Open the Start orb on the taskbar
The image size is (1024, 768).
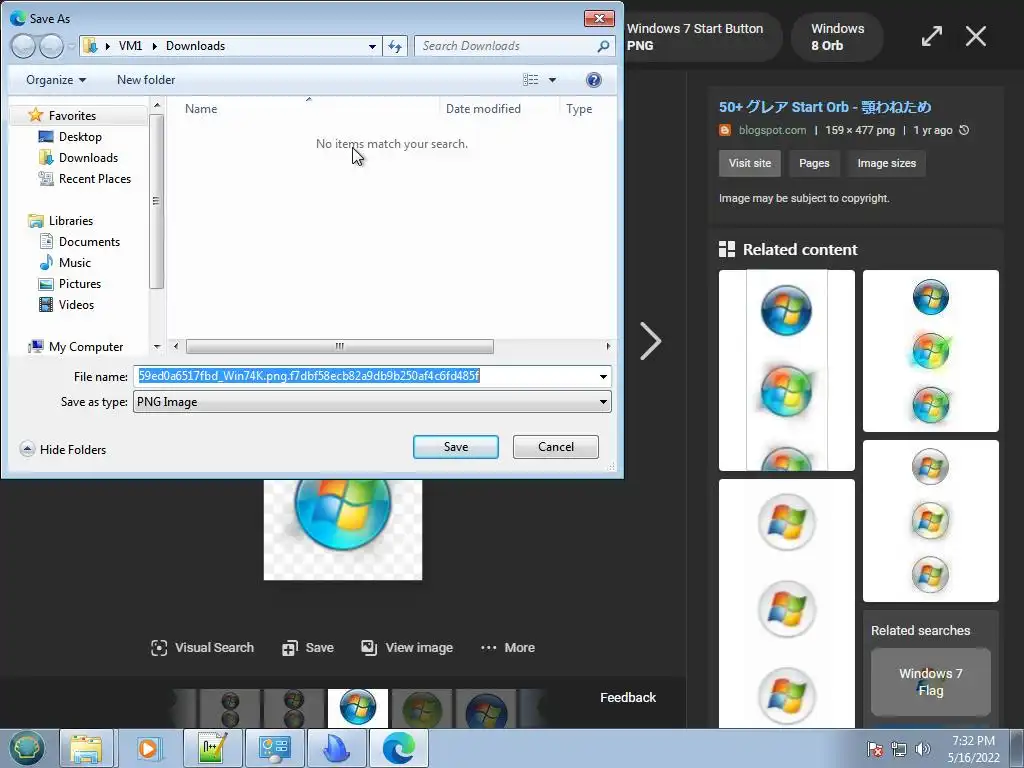27,748
